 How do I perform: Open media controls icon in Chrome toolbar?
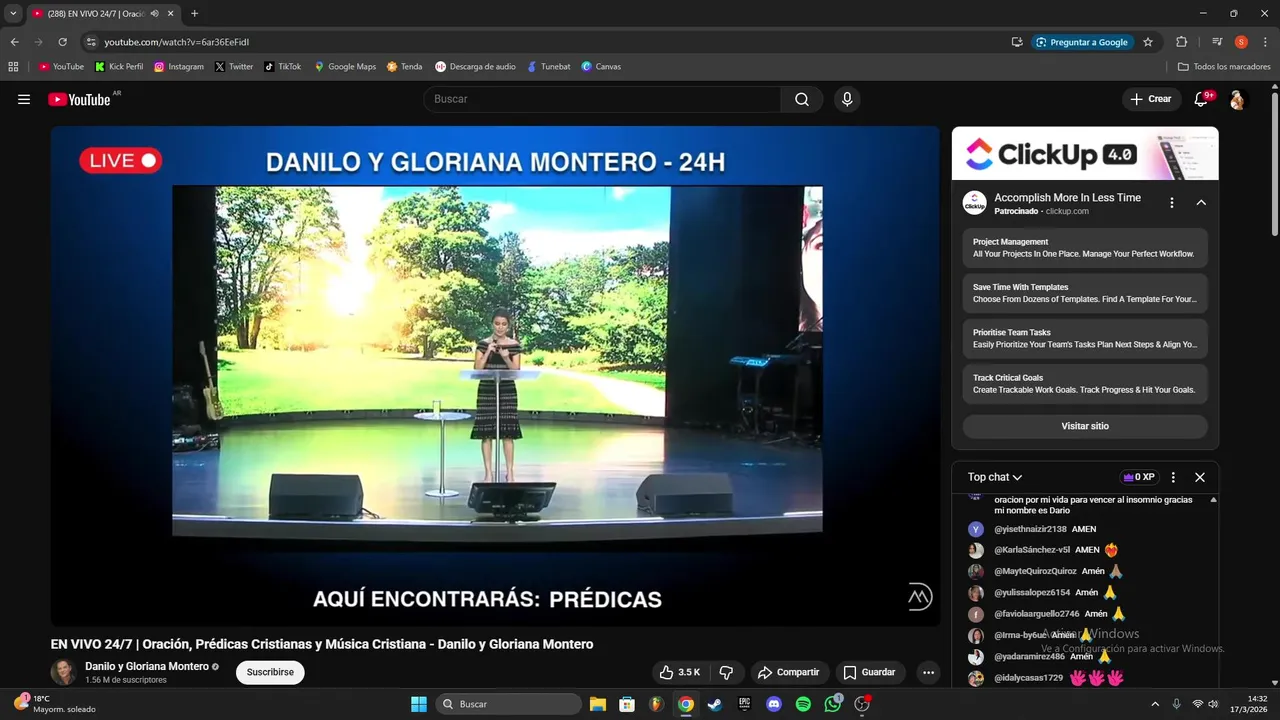pos(1217,42)
